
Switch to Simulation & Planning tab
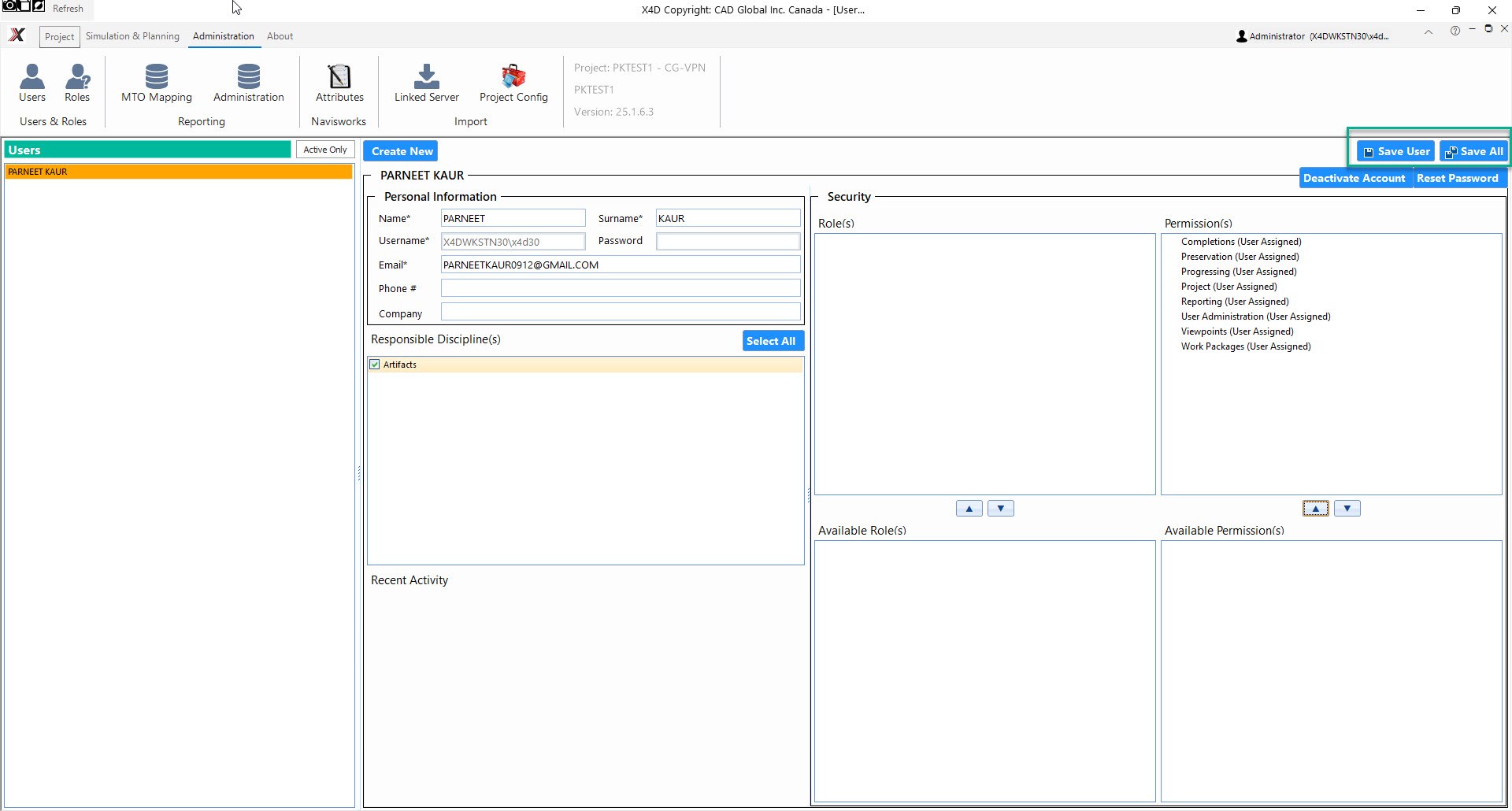click(x=132, y=36)
